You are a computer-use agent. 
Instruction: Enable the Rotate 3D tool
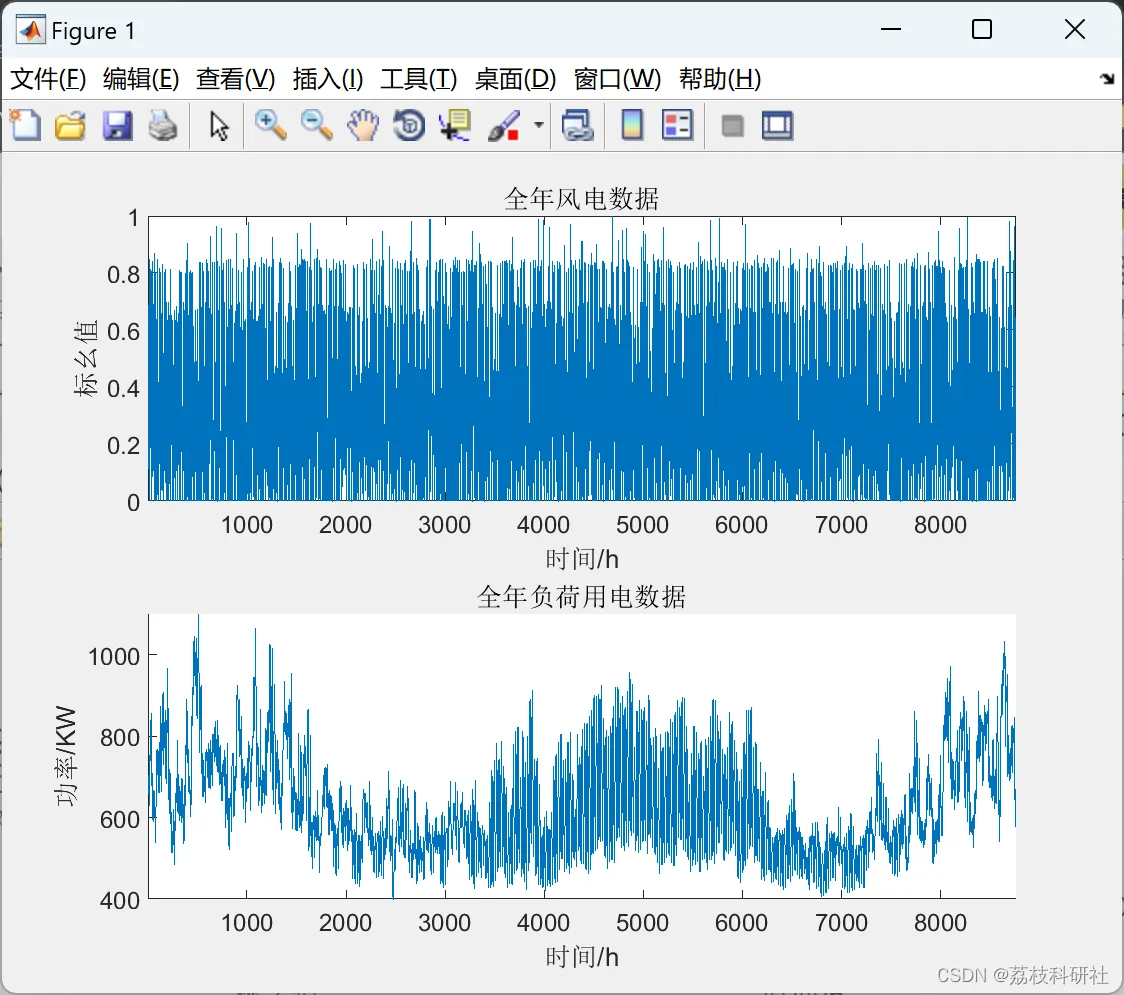[409, 125]
